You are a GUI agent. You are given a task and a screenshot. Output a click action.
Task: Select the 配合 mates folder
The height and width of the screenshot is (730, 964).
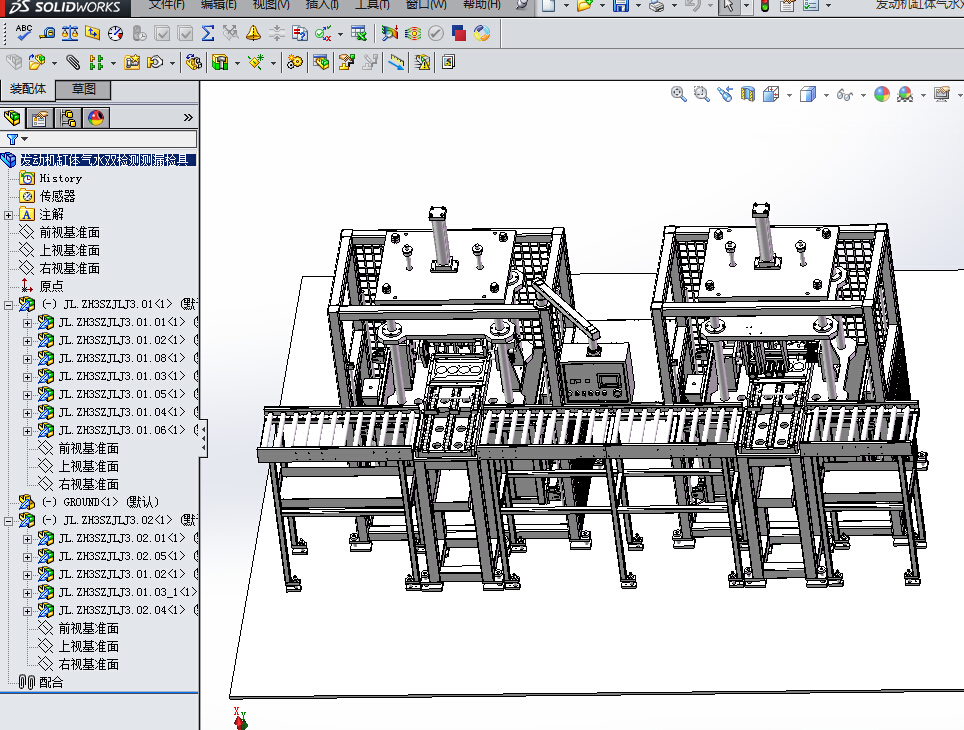coord(50,682)
